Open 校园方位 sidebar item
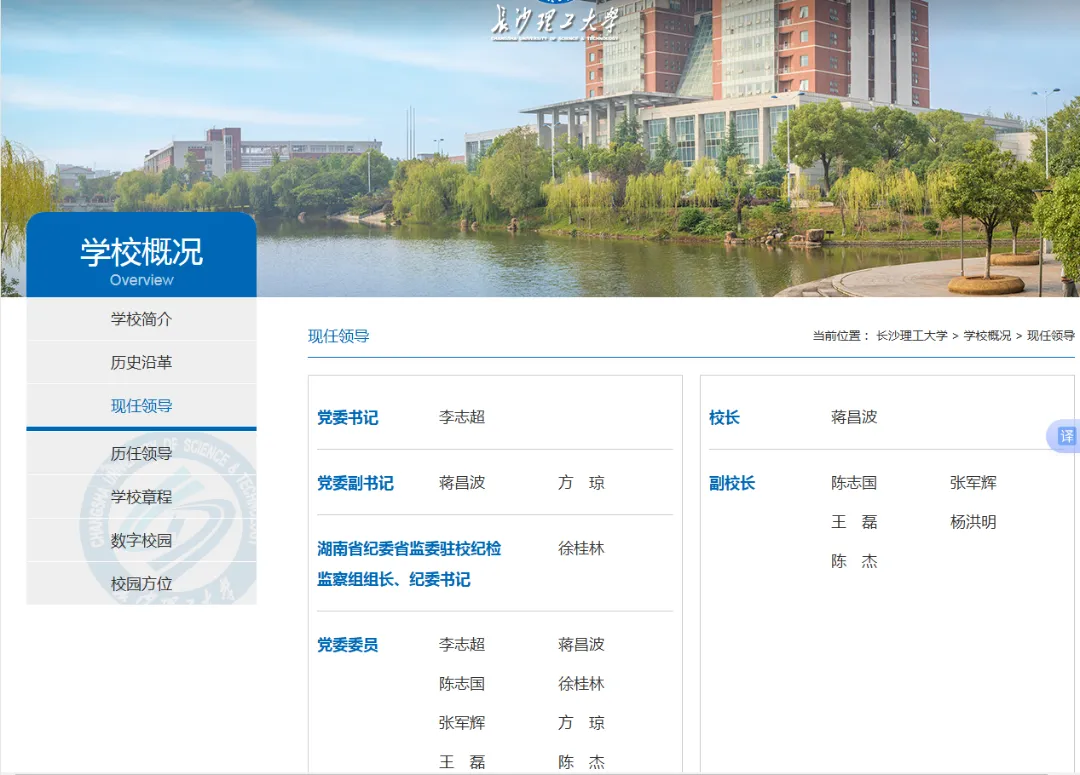1080x775 pixels. 141,584
